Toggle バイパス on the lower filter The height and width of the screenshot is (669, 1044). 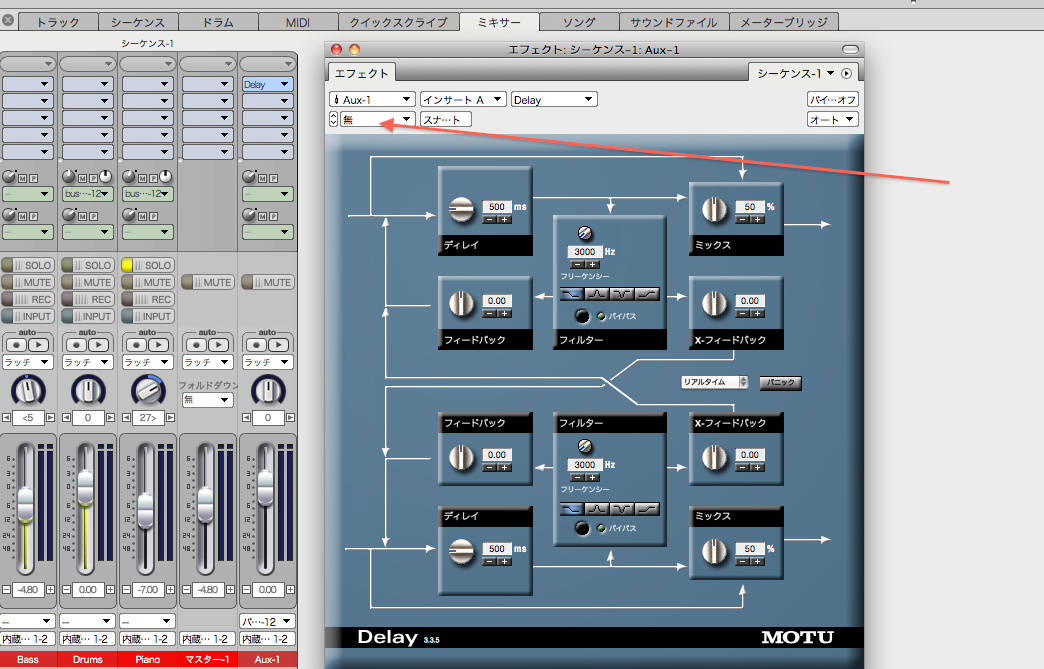582,529
